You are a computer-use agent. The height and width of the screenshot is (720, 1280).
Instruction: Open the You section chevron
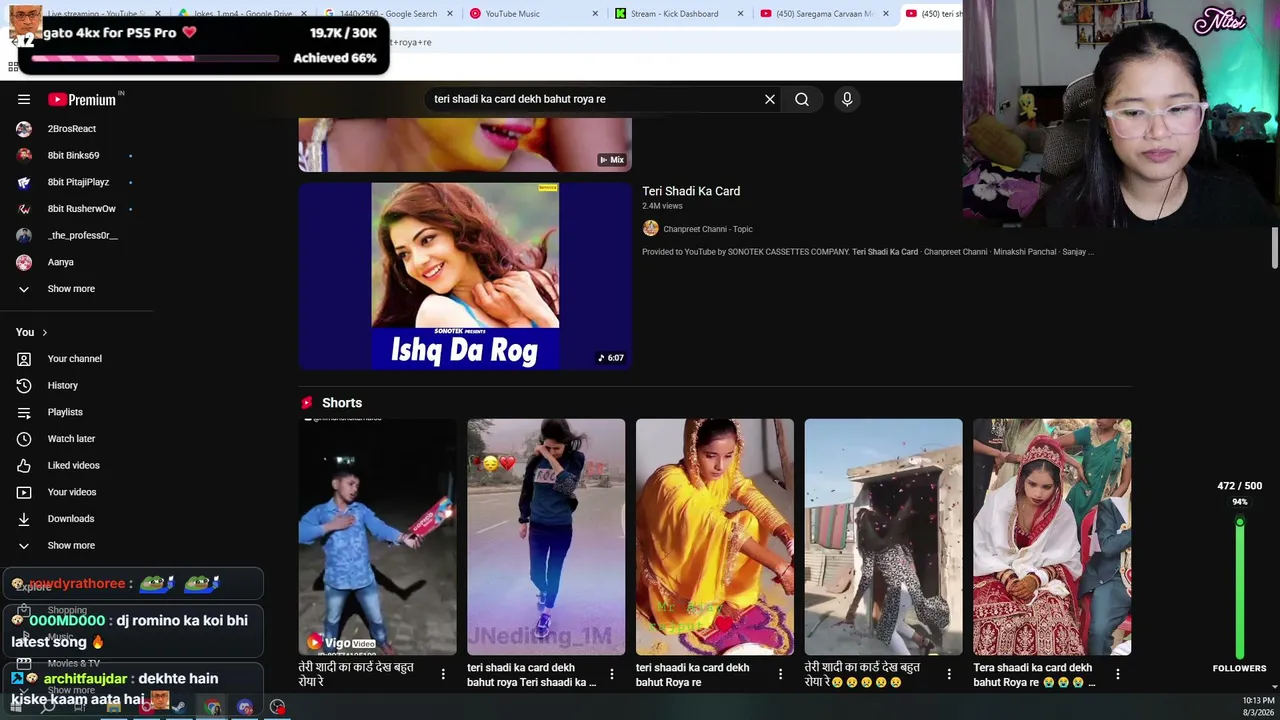(x=44, y=332)
